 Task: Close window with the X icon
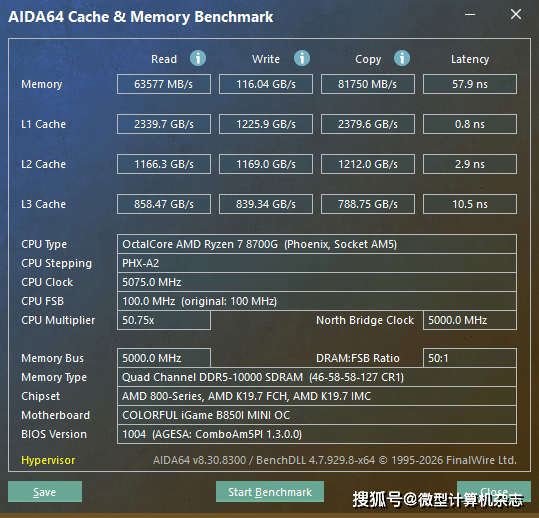point(516,14)
